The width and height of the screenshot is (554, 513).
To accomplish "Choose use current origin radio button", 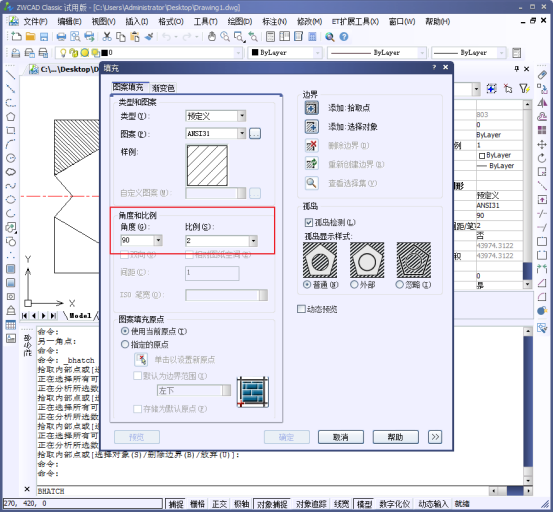I will (125, 331).
